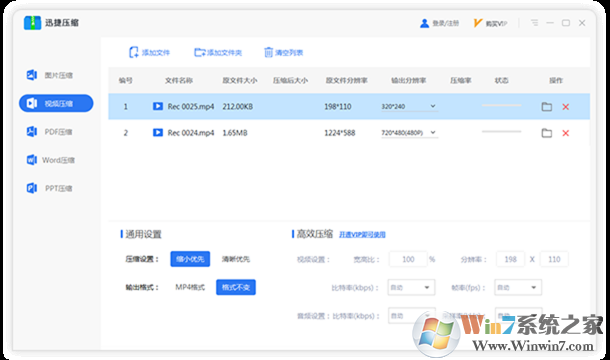Remove Rec 0025.mp4 with red X
This screenshot has height=360, width=610.
(566, 107)
